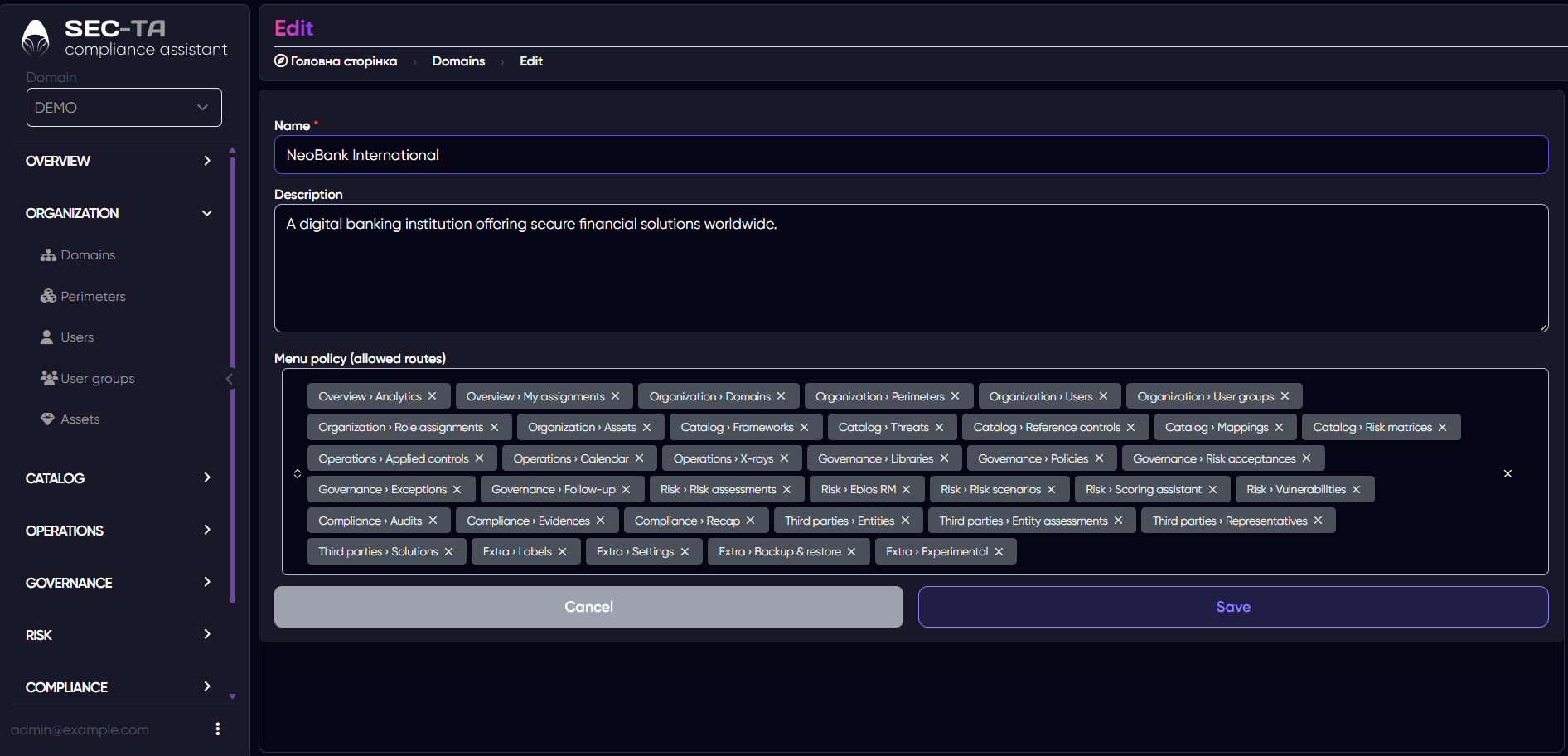The image size is (1568, 756).
Task: Expand the OVERVIEW sidebar section
Action: 119,161
